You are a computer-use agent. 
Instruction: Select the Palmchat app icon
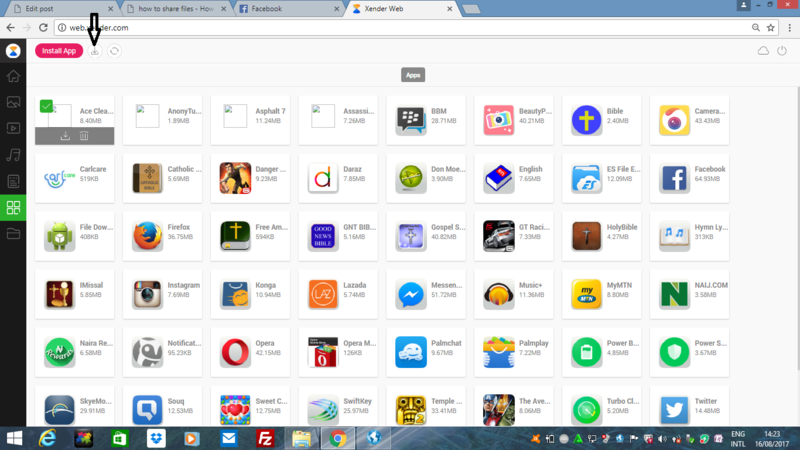tap(410, 352)
